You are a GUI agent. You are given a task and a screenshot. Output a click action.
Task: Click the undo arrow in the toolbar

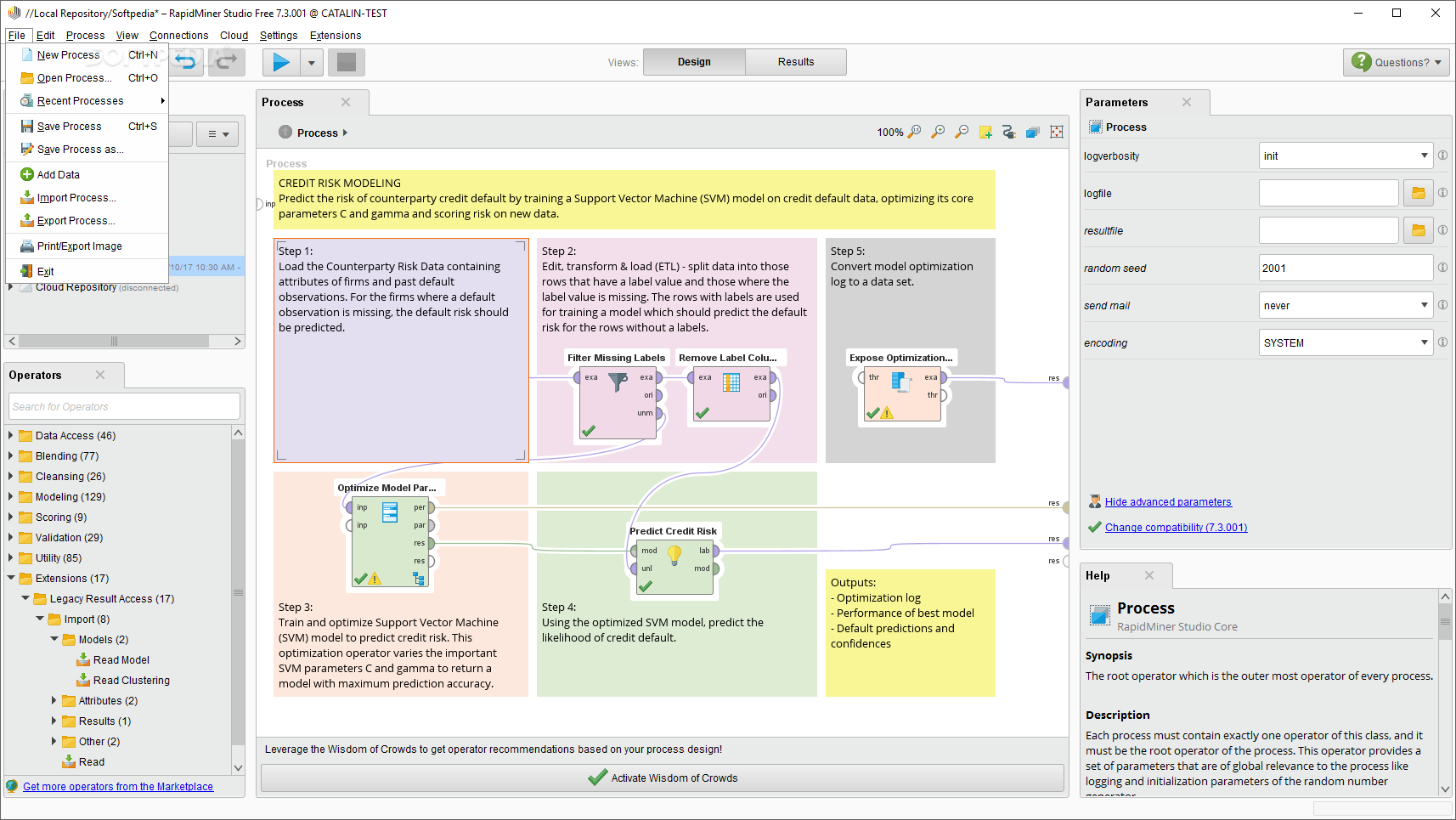[x=186, y=62]
